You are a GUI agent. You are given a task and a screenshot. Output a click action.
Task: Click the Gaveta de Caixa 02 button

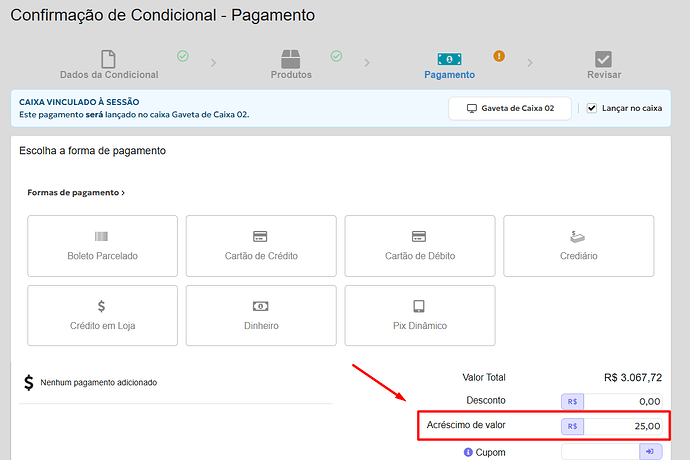click(x=510, y=108)
